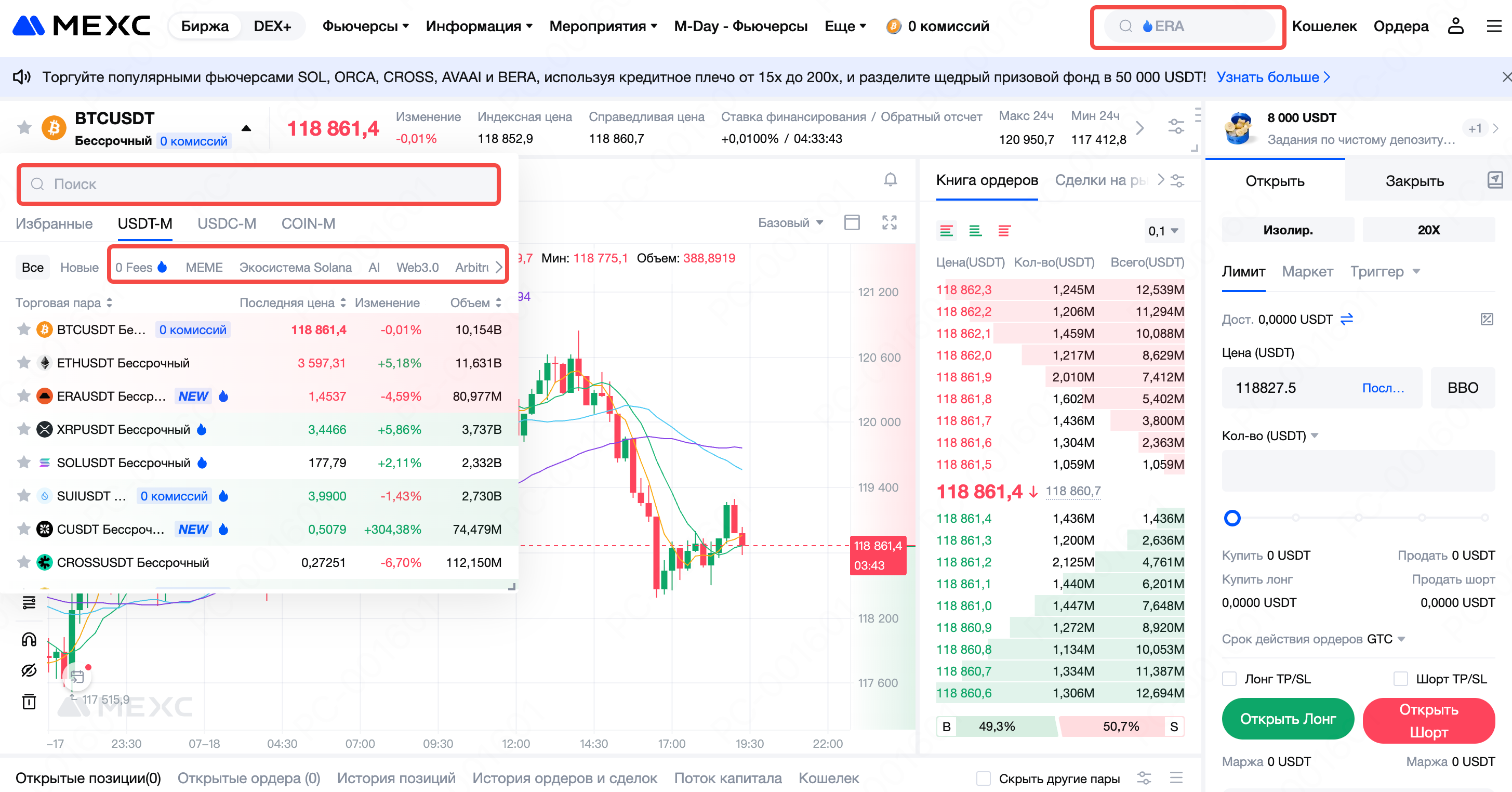Screen dimensions: 1512x792
Task: Show only sell orders in order book
Action: pos(1004,231)
